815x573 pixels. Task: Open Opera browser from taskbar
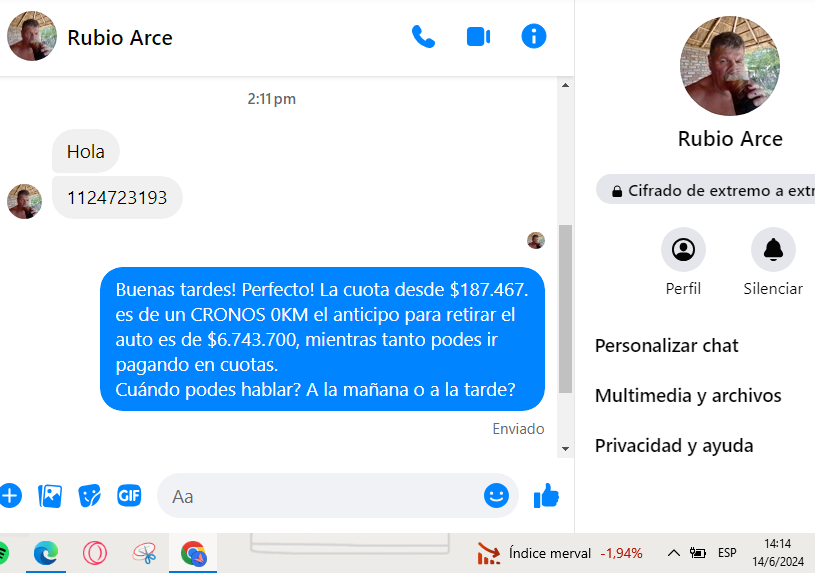click(x=95, y=553)
